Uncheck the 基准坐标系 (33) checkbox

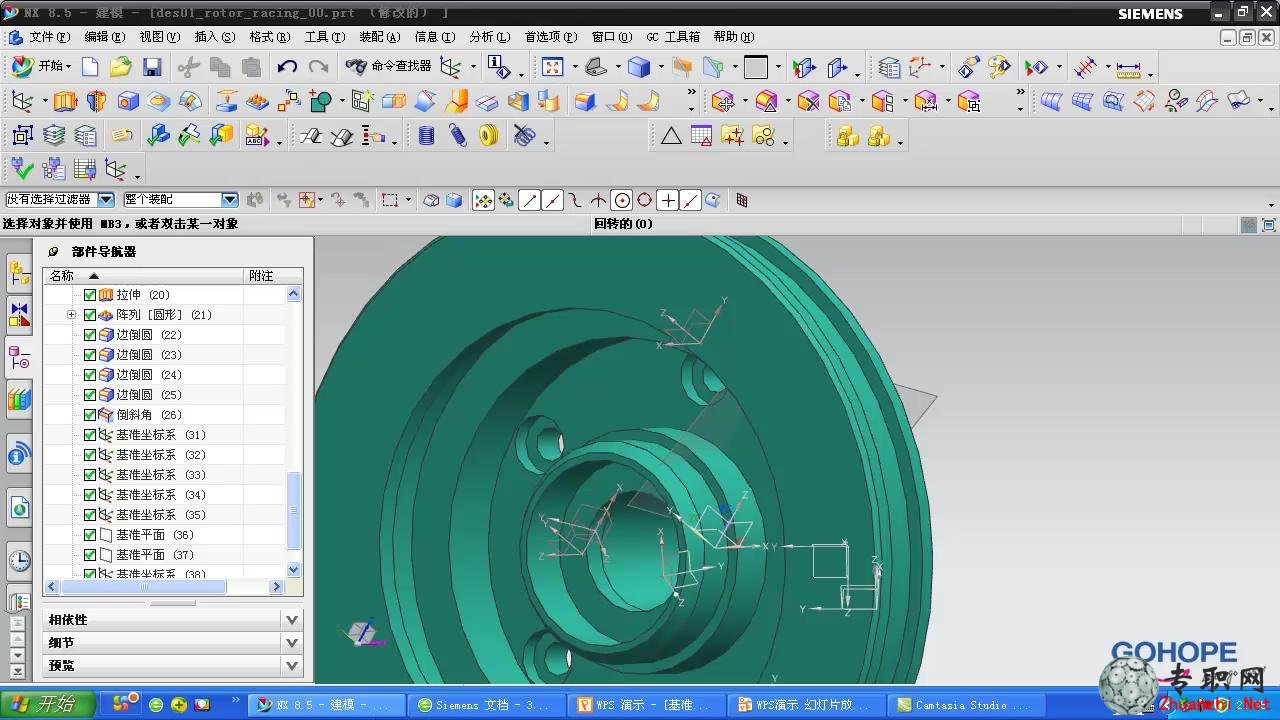pos(90,475)
